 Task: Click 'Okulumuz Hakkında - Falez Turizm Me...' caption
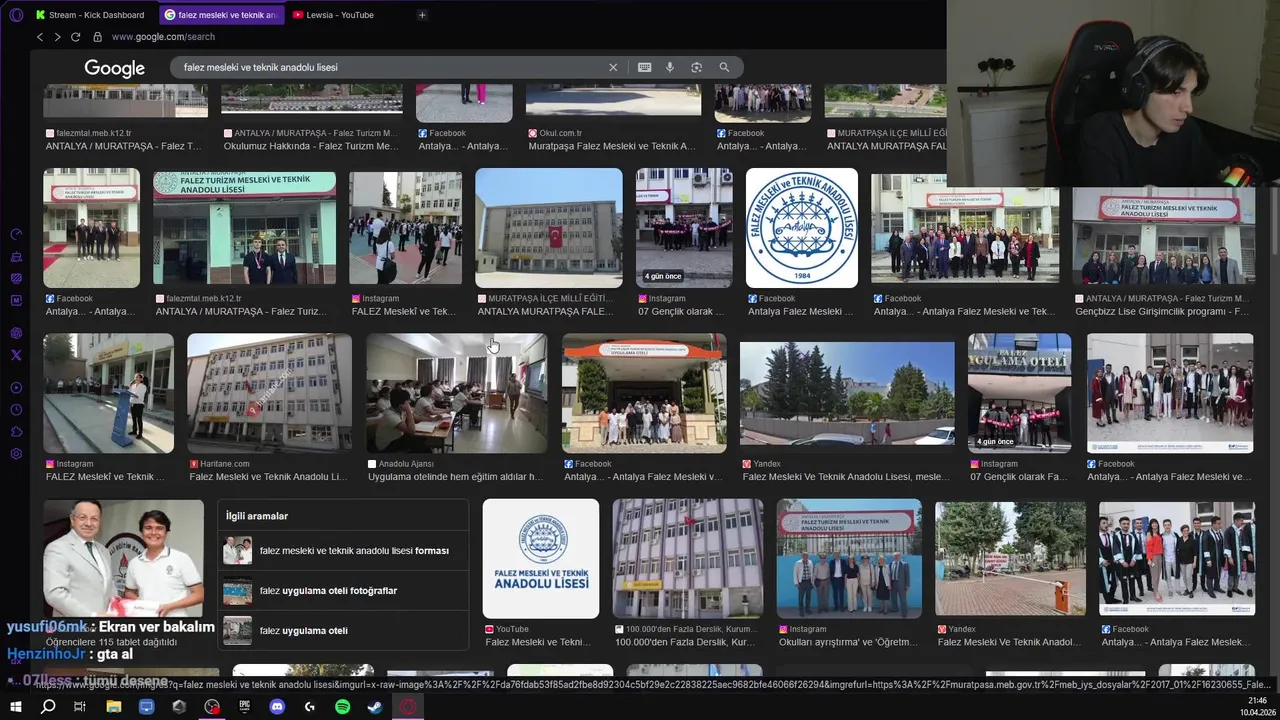point(311,146)
